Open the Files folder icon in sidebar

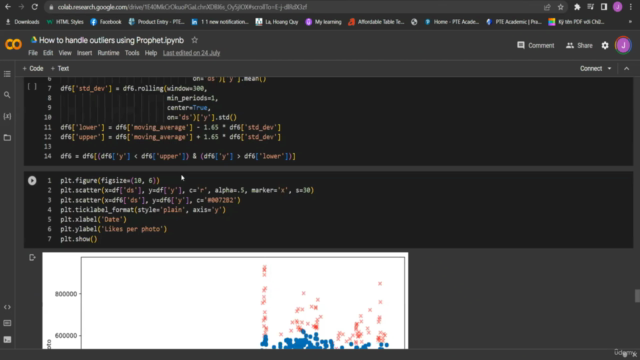pos(7,138)
